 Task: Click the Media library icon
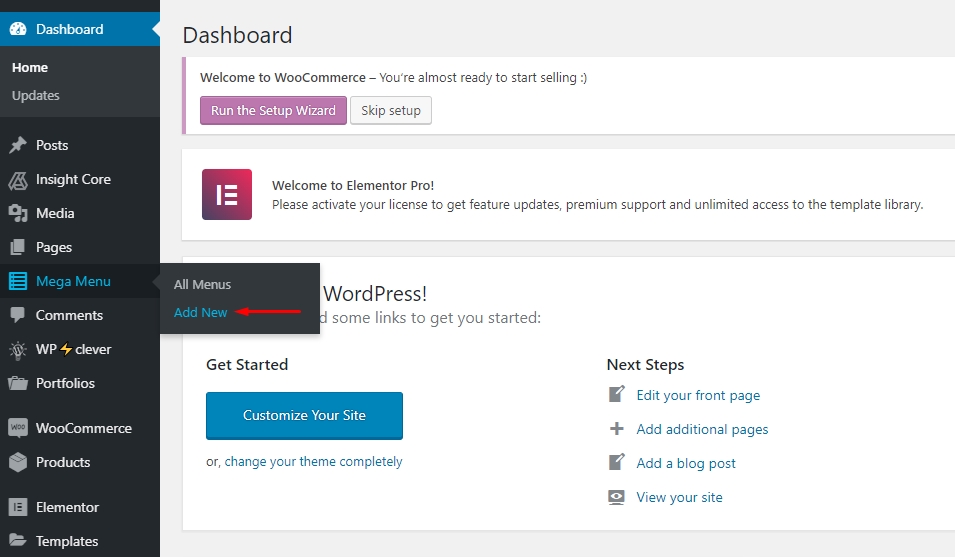click(18, 213)
